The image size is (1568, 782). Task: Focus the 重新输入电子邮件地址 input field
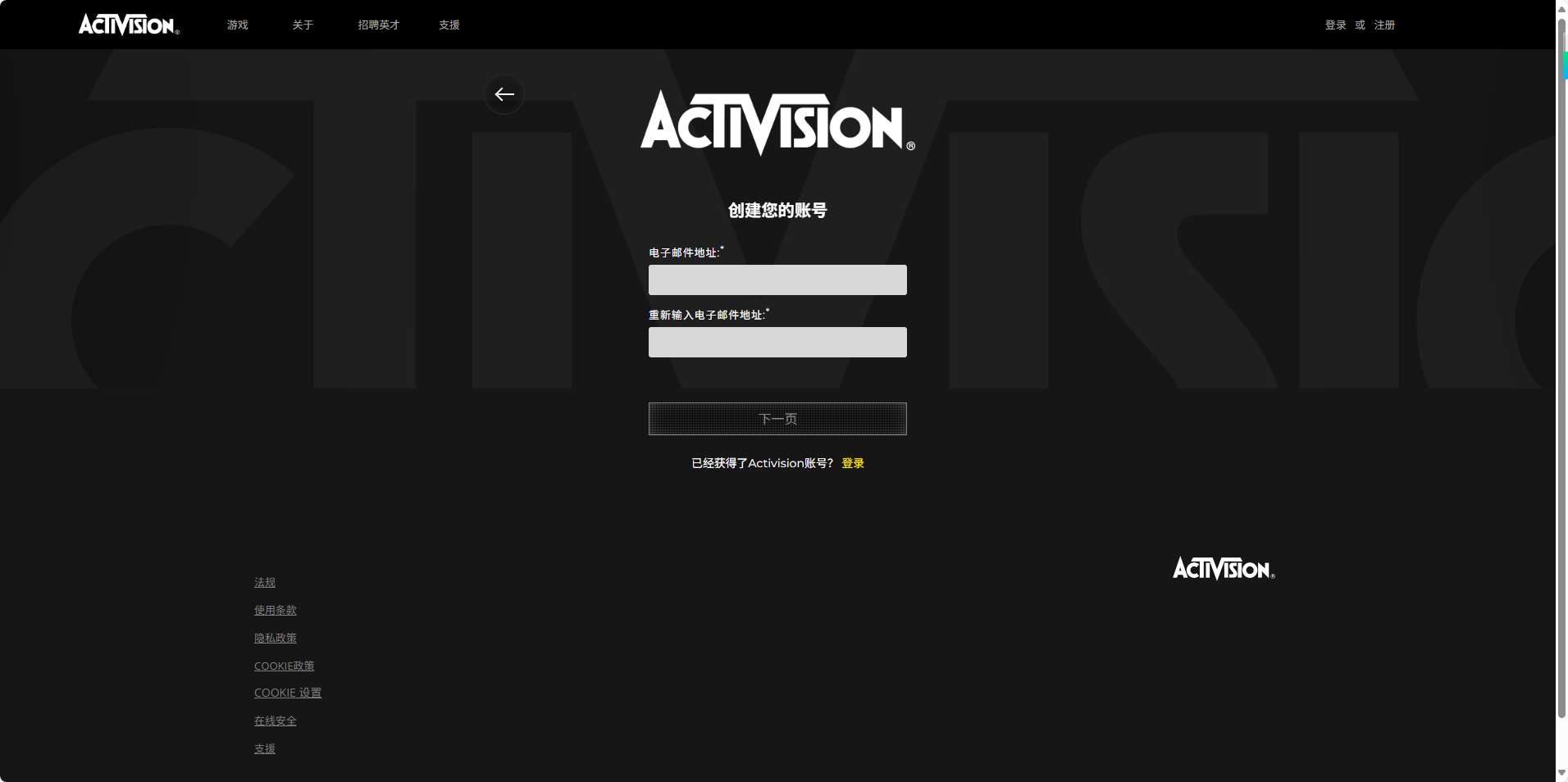tap(777, 342)
